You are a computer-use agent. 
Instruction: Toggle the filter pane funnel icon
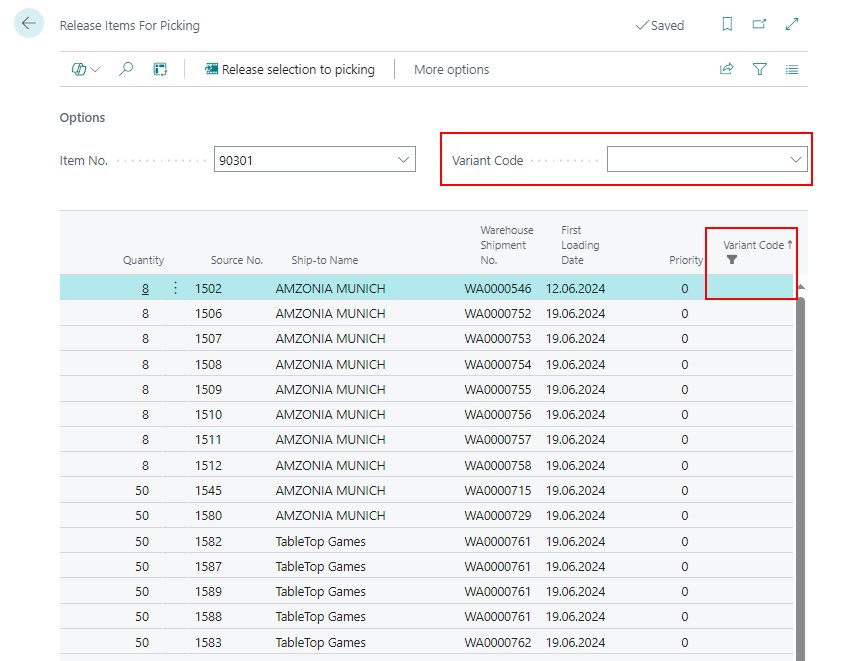tap(760, 69)
